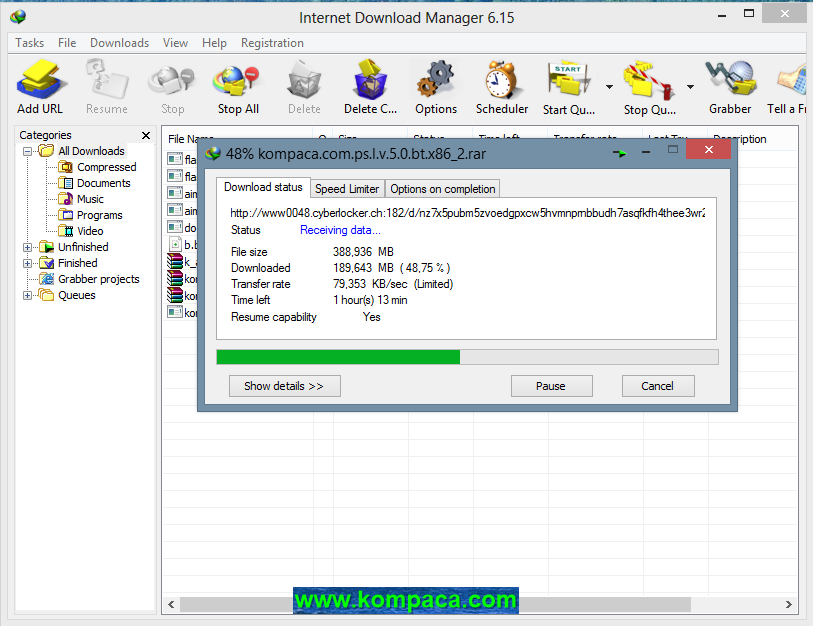This screenshot has height=626, width=813.
Task: Start the queue with Start Qu icon
Action: pos(568,85)
